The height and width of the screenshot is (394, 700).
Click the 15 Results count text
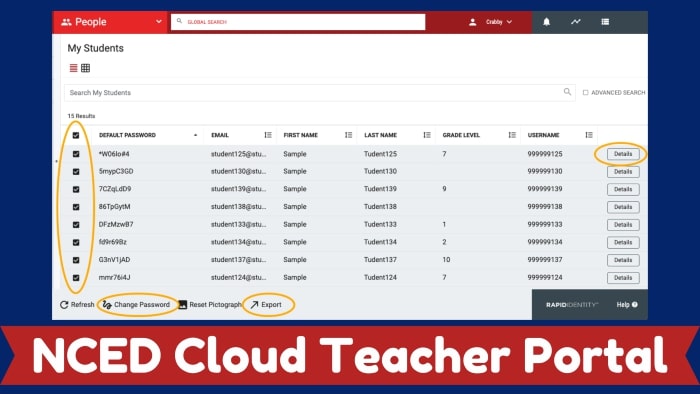[81, 116]
